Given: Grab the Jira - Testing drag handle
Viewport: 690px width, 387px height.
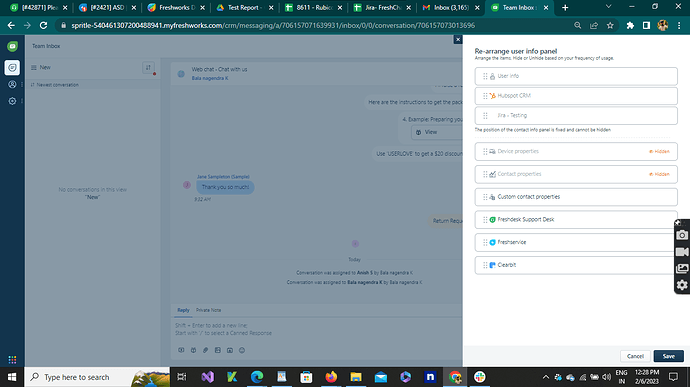Looking at the screenshot, I should (x=485, y=115).
